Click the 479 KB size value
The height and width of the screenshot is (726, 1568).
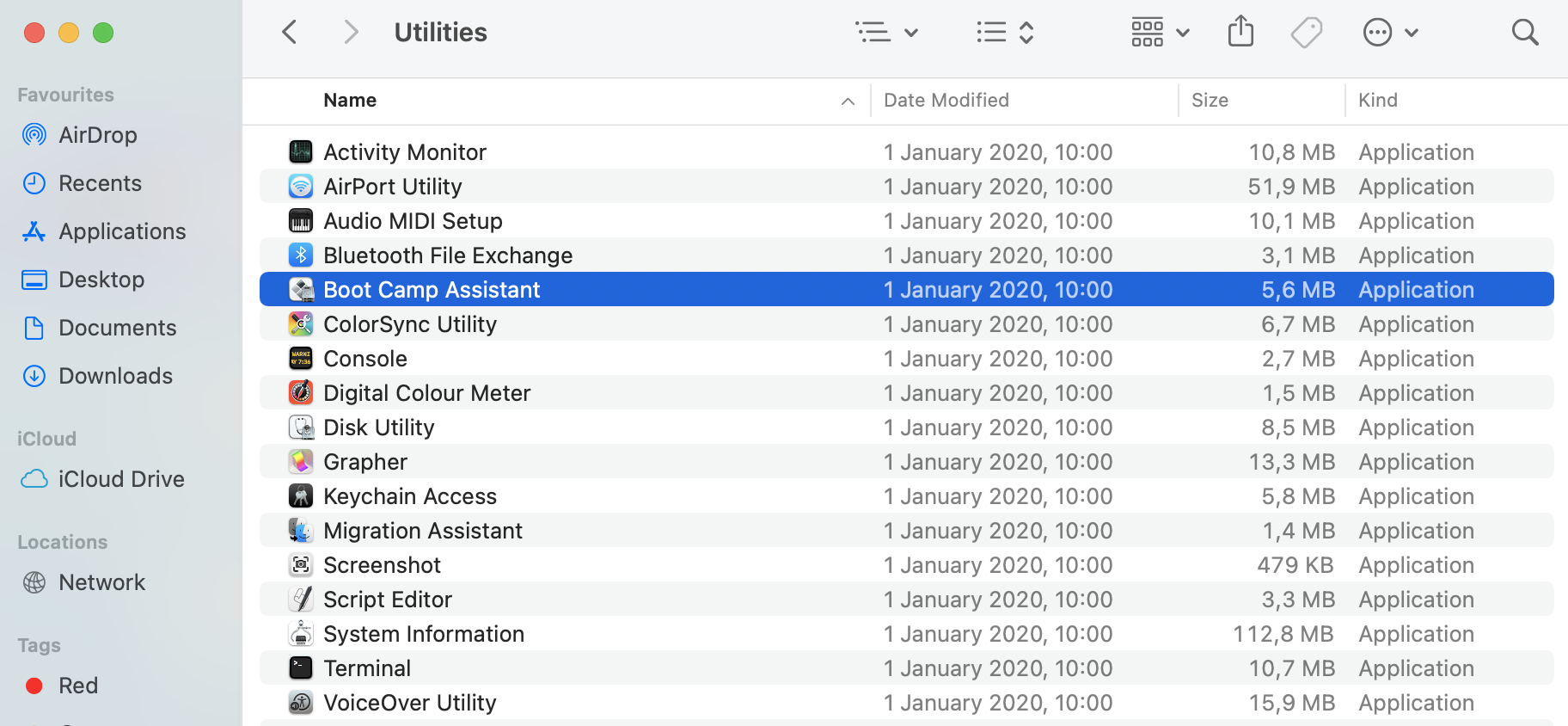[x=1295, y=565]
